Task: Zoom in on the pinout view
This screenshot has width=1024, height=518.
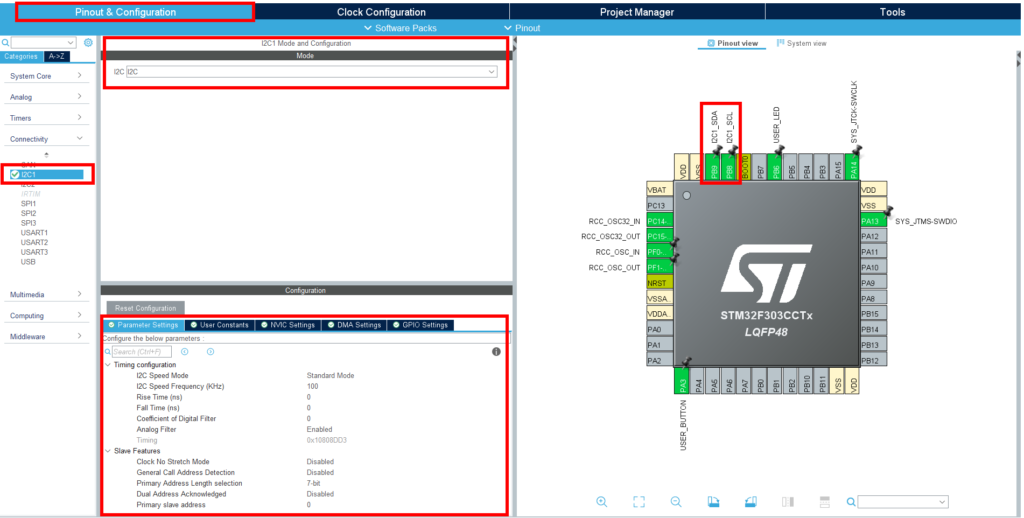Action: click(x=601, y=502)
